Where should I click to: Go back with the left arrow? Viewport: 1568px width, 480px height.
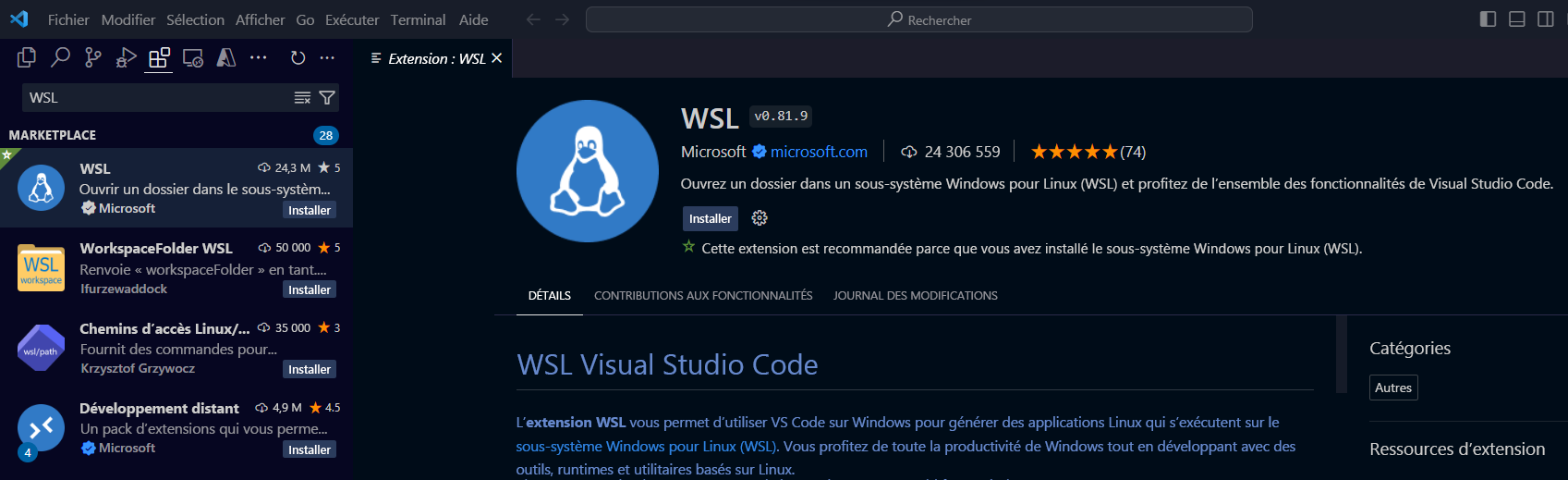click(533, 19)
